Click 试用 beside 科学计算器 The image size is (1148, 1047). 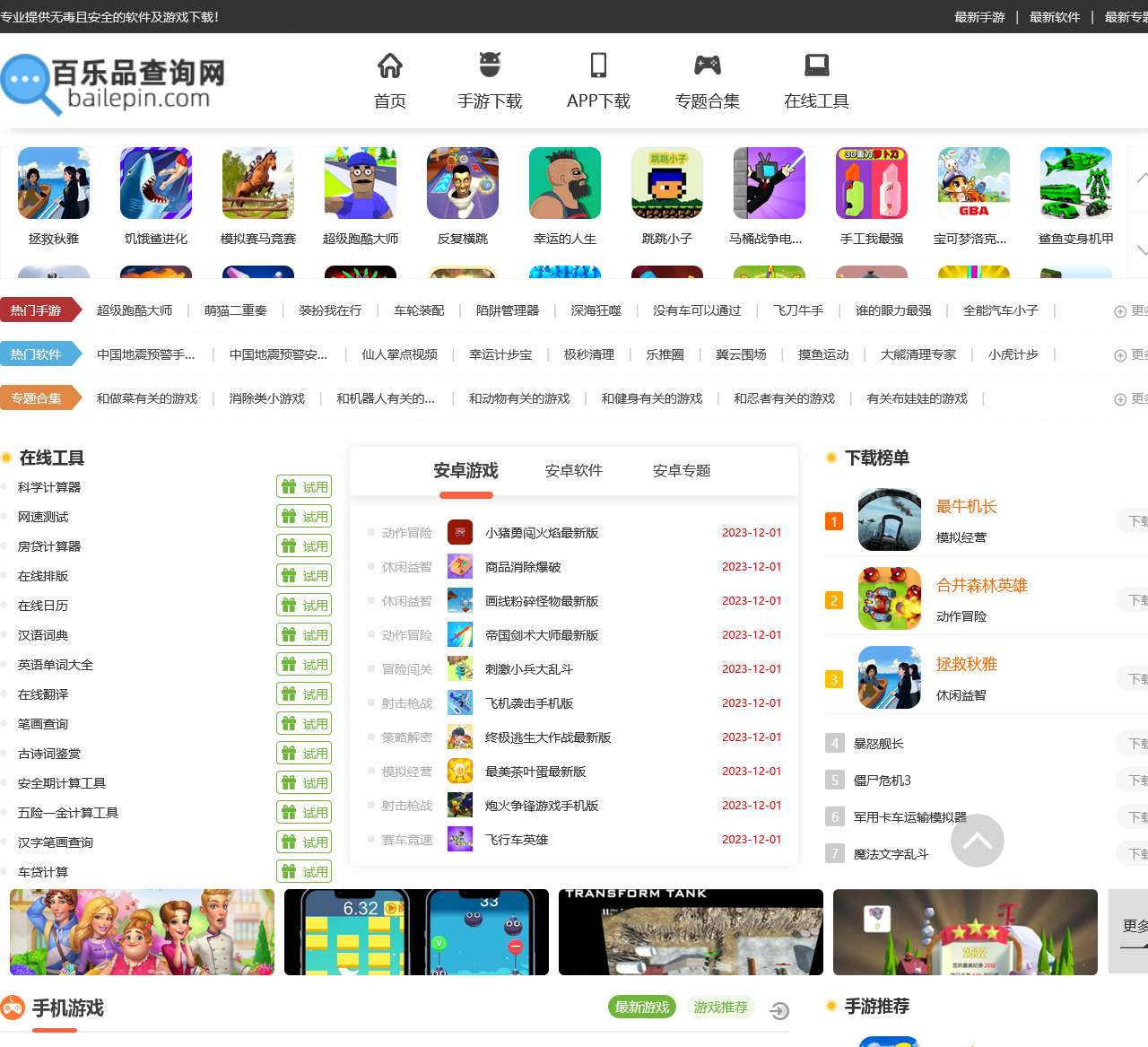[303, 485]
